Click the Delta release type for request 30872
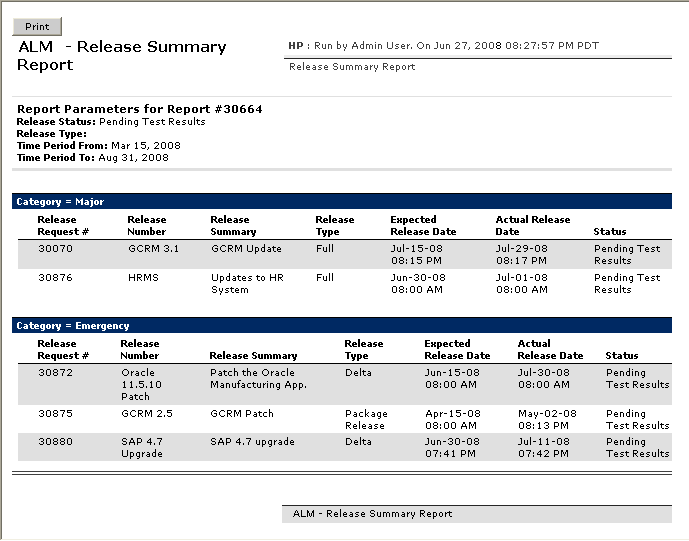The width and height of the screenshot is (689, 541). pyautogui.click(x=358, y=373)
